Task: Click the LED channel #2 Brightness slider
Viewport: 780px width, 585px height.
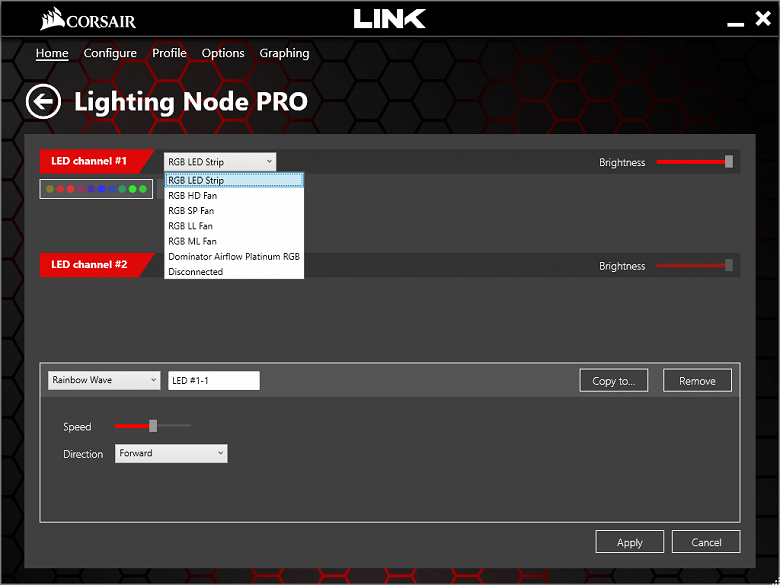Action: [x=694, y=265]
